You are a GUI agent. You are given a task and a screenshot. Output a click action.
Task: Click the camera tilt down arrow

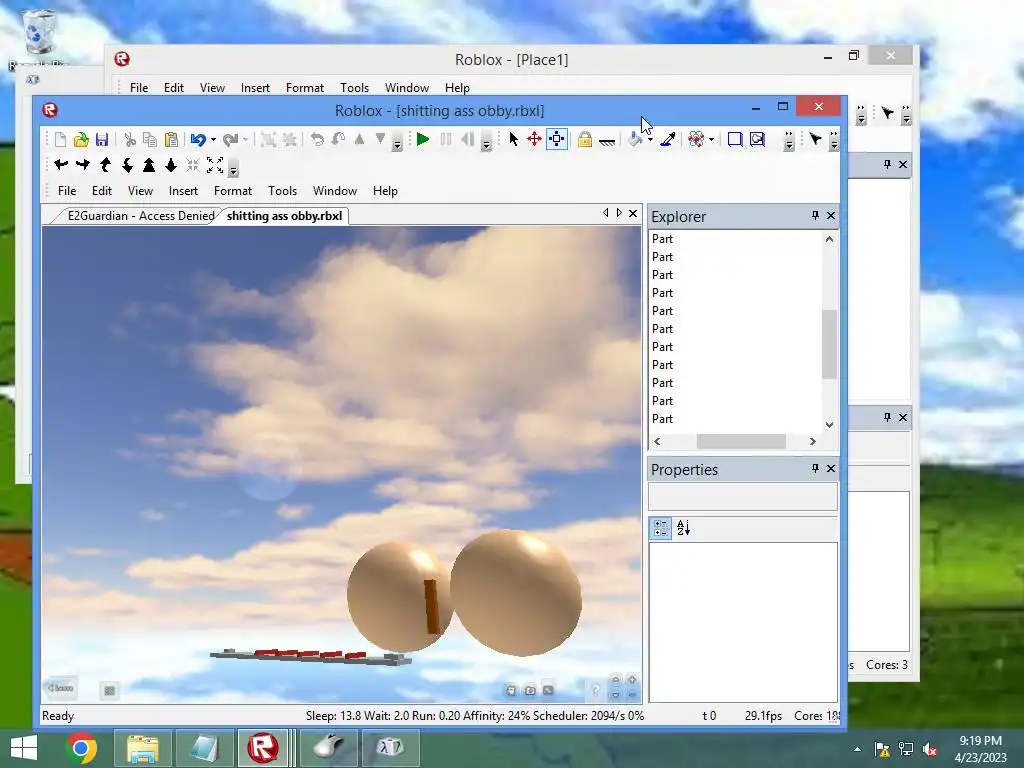click(x=127, y=165)
